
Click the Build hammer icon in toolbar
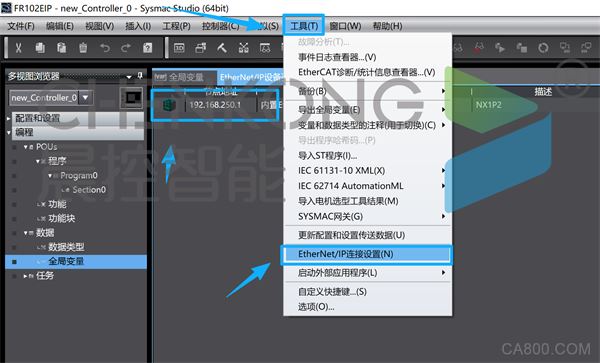pyautogui.click(x=222, y=48)
